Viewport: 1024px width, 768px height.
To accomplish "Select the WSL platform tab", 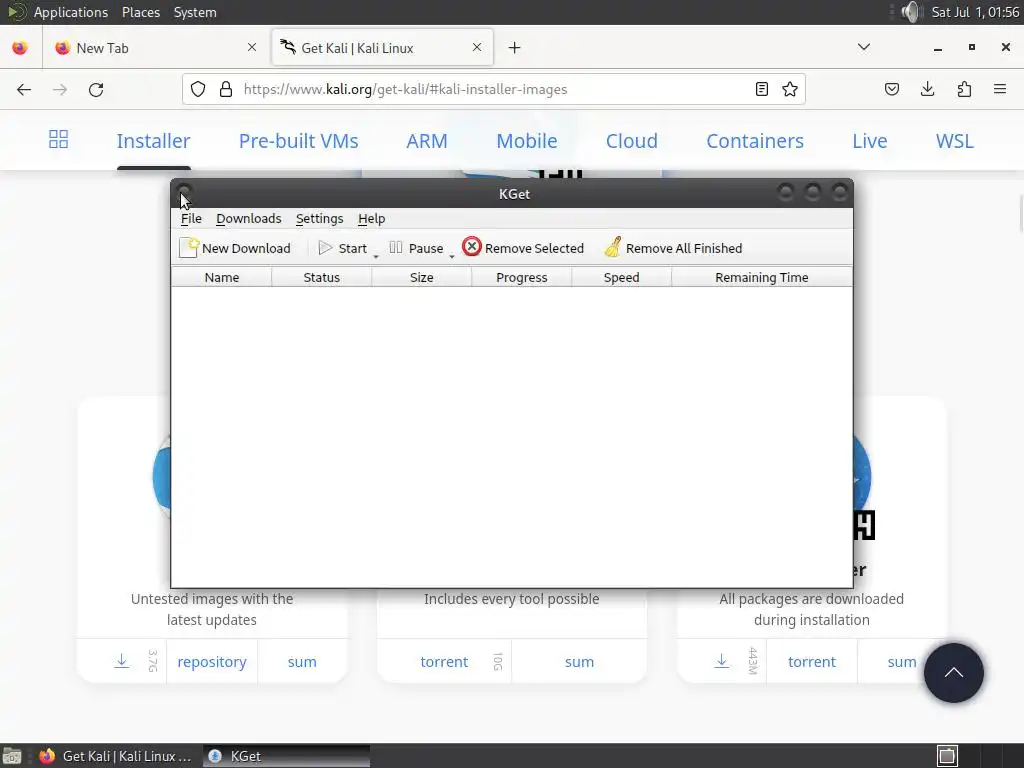I will pos(955,141).
